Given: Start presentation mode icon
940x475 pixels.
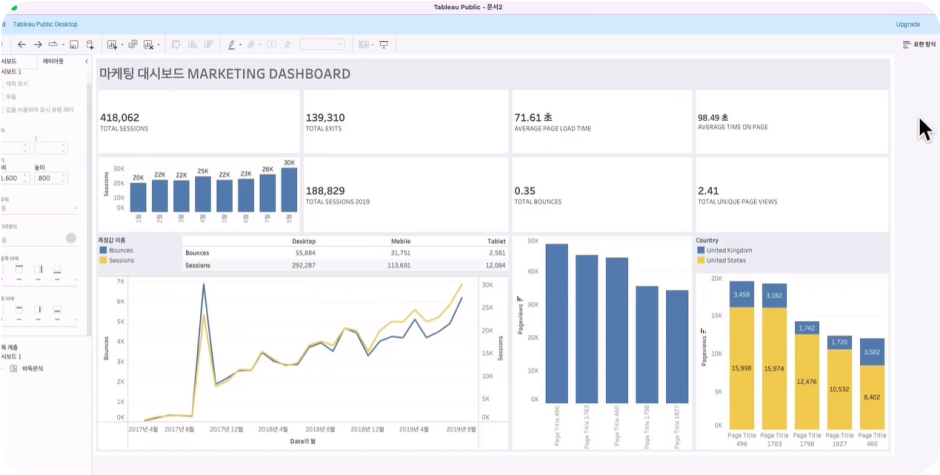Looking at the screenshot, I should coord(384,44).
